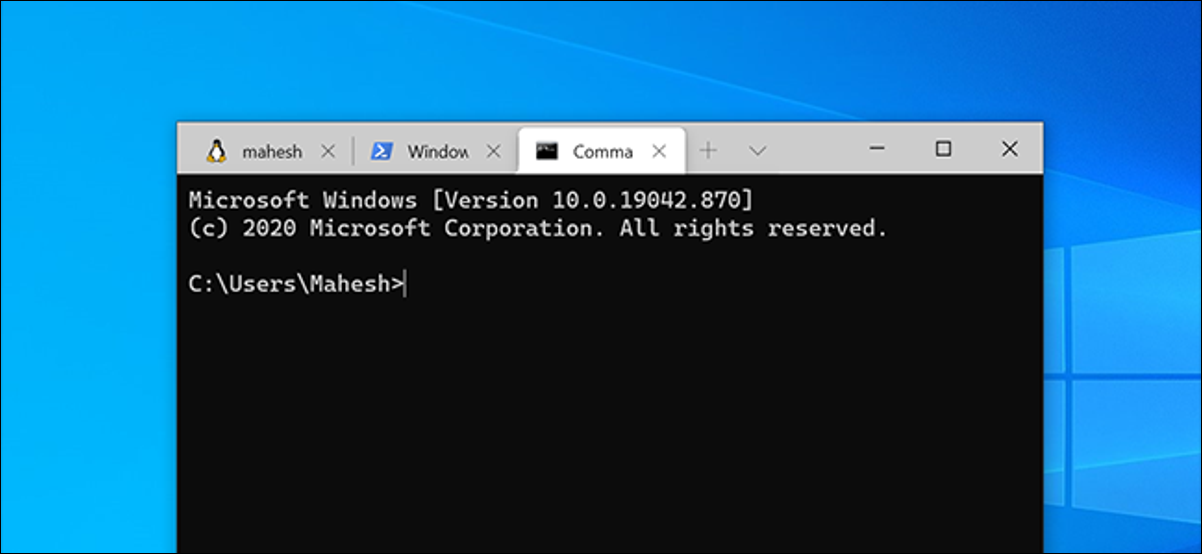Switch to the Windows PowerShell tab label

pyautogui.click(x=438, y=152)
